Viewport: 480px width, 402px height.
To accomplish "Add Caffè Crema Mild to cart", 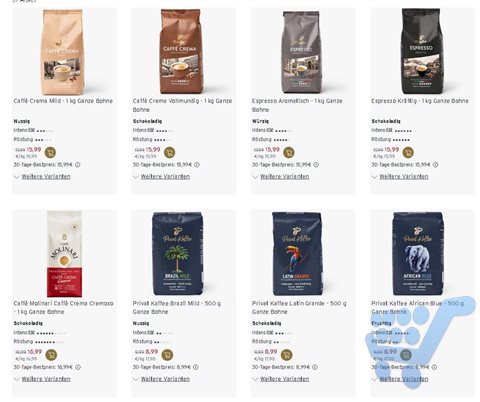I will (50, 152).
